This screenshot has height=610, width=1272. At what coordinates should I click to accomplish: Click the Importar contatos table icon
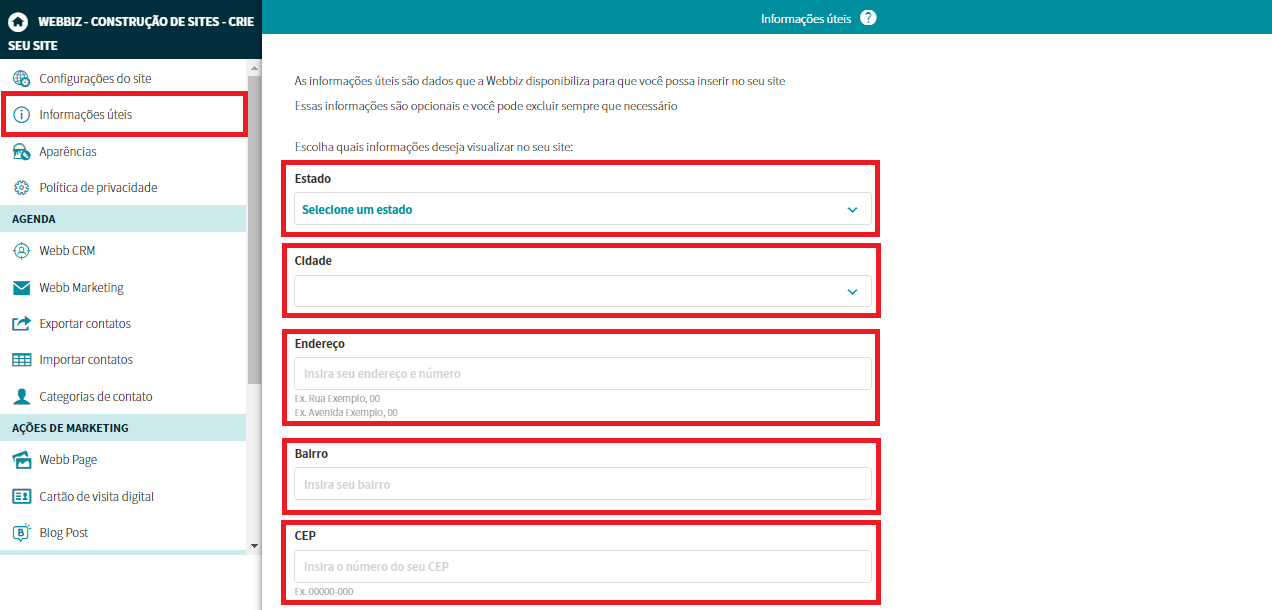click(x=21, y=360)
